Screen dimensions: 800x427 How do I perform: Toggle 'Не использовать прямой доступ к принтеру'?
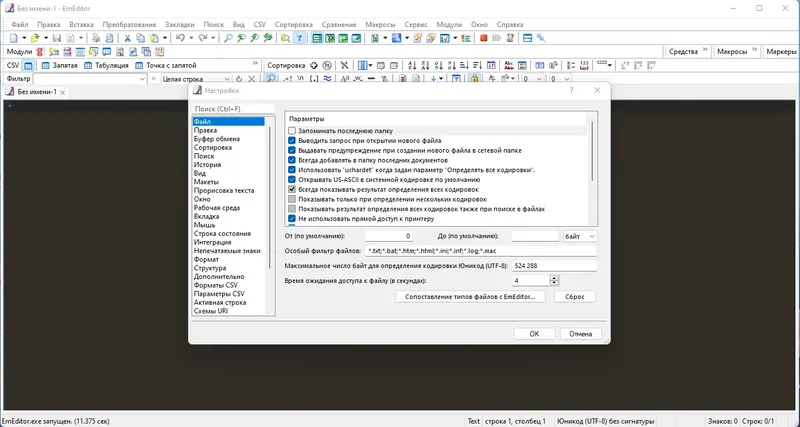point(292,219)
